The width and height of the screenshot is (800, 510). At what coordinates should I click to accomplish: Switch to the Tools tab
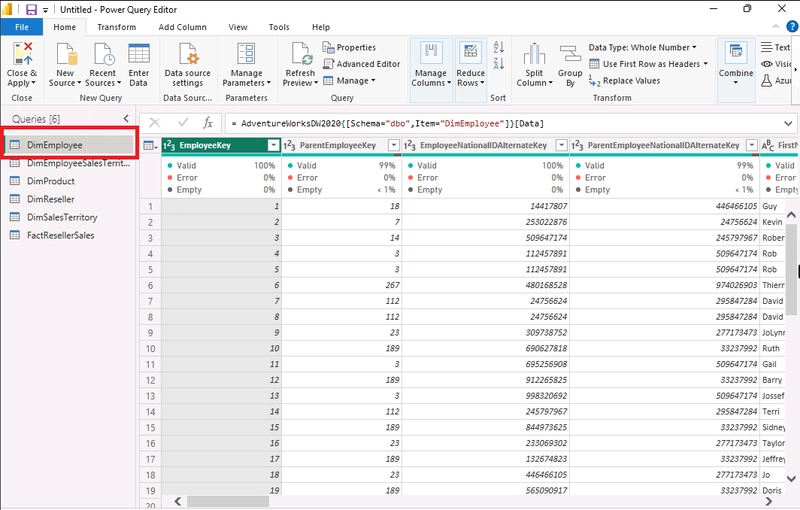(279, 27)
